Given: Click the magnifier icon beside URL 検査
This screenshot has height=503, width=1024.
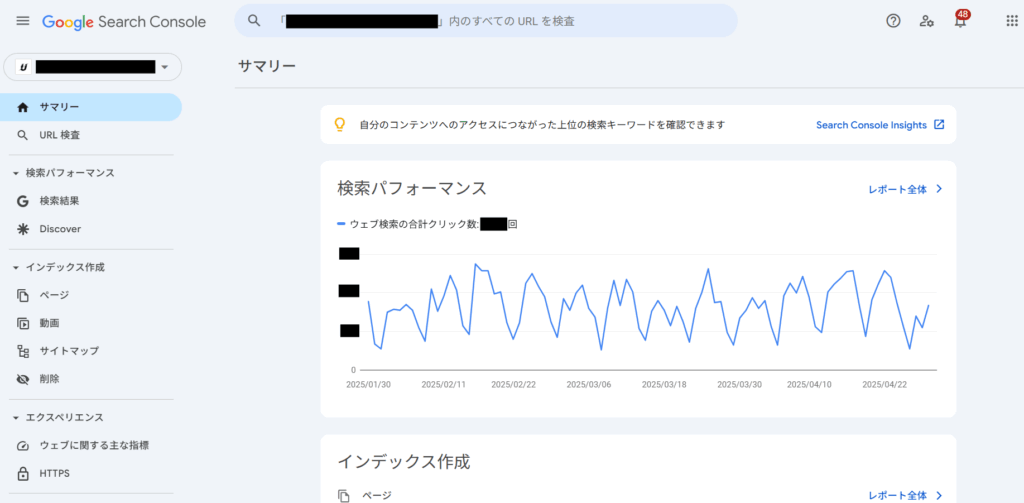Looking at the screenshot, I should point(23,135).
